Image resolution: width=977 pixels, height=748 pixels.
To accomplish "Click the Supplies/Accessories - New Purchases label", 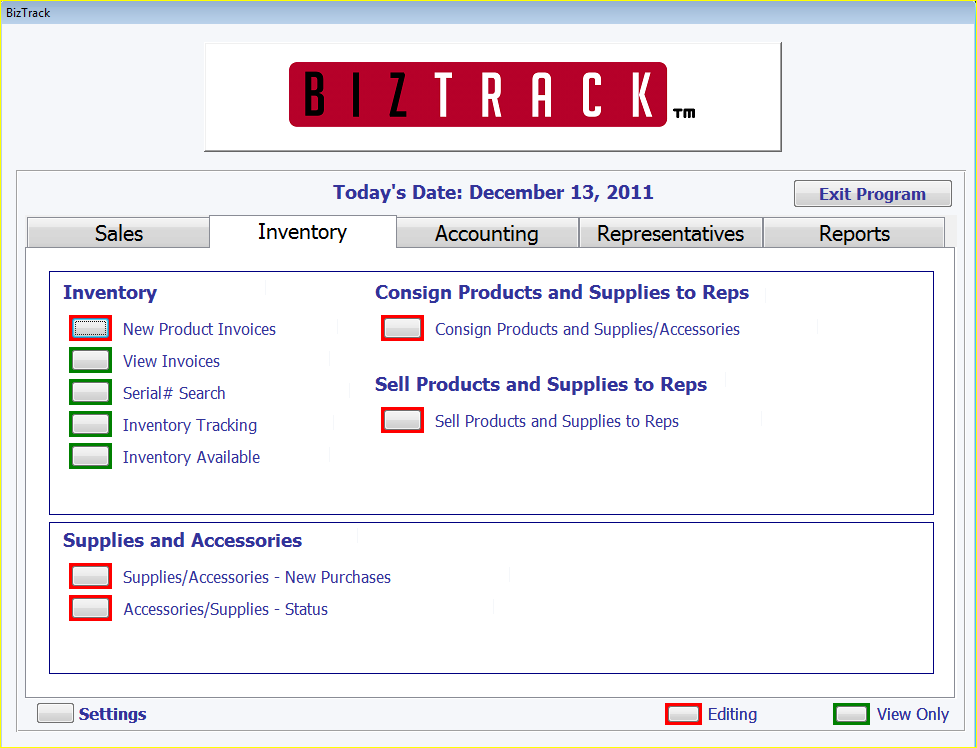I will pyautogui.click(x=257, y=577).
